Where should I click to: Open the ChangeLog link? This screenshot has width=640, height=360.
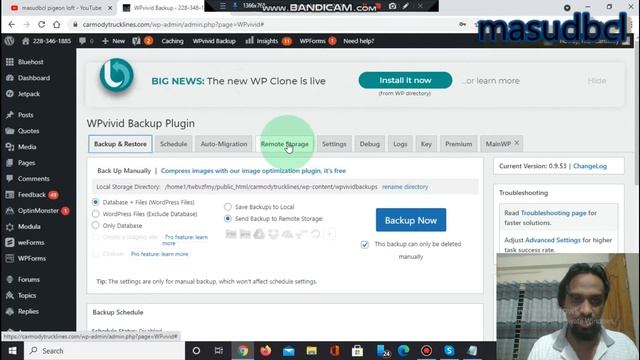coord(590,166)
